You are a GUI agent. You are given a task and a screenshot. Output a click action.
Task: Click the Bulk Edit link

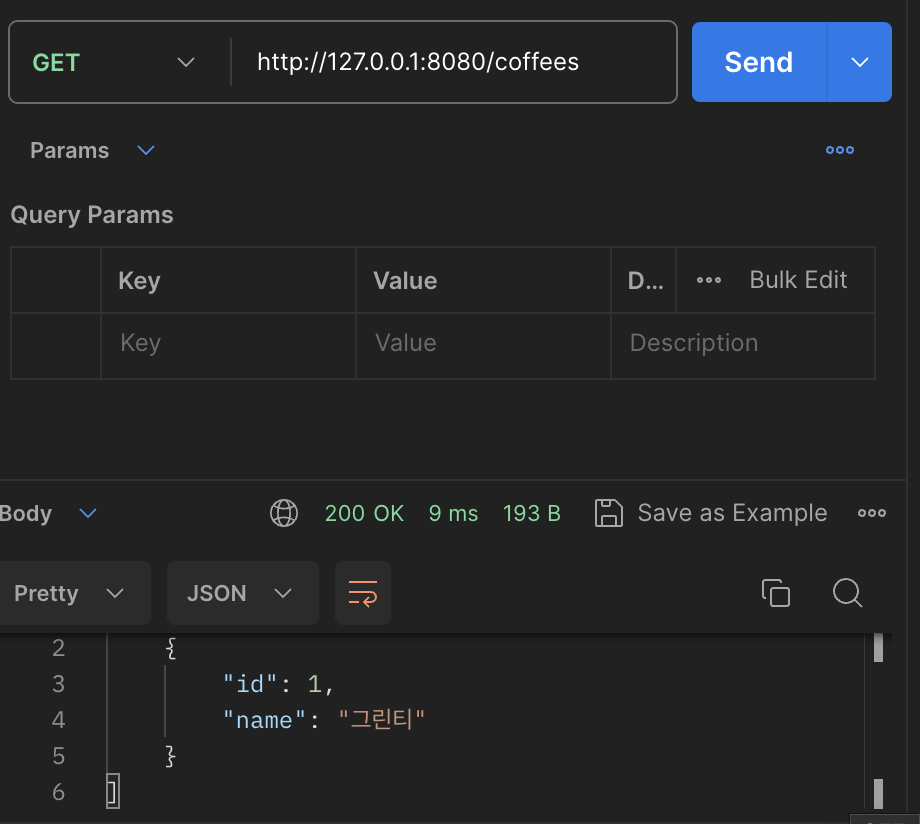coord(798,280)
